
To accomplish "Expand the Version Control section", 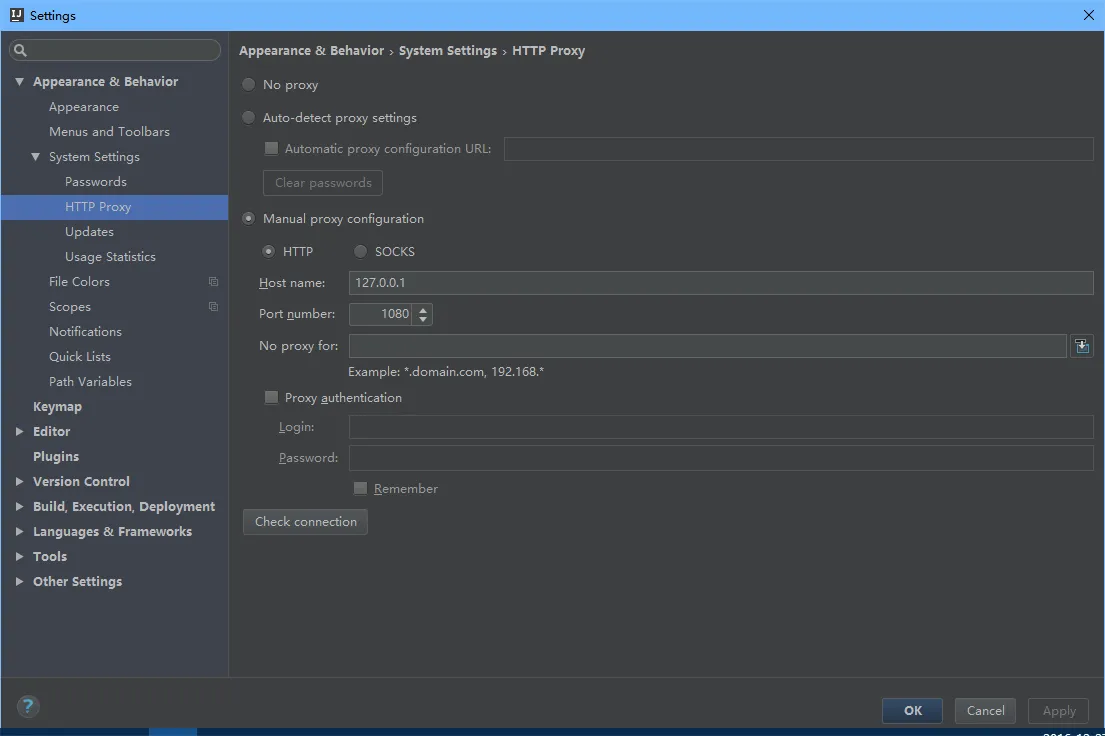I will pyautogui.click(x=19, y=482).
